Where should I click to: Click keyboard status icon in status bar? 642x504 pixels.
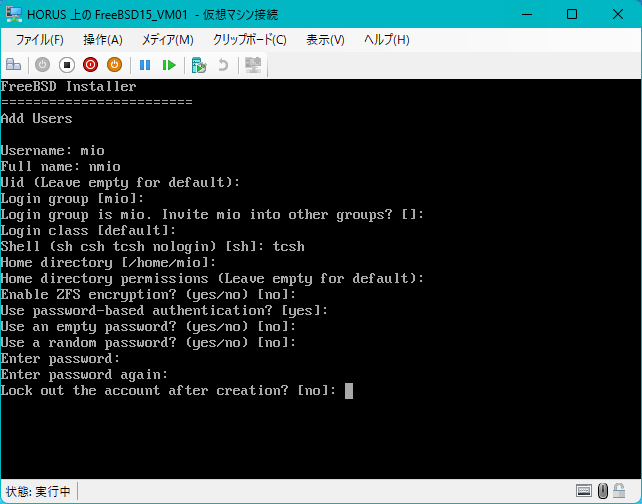[x=583, y=490]
